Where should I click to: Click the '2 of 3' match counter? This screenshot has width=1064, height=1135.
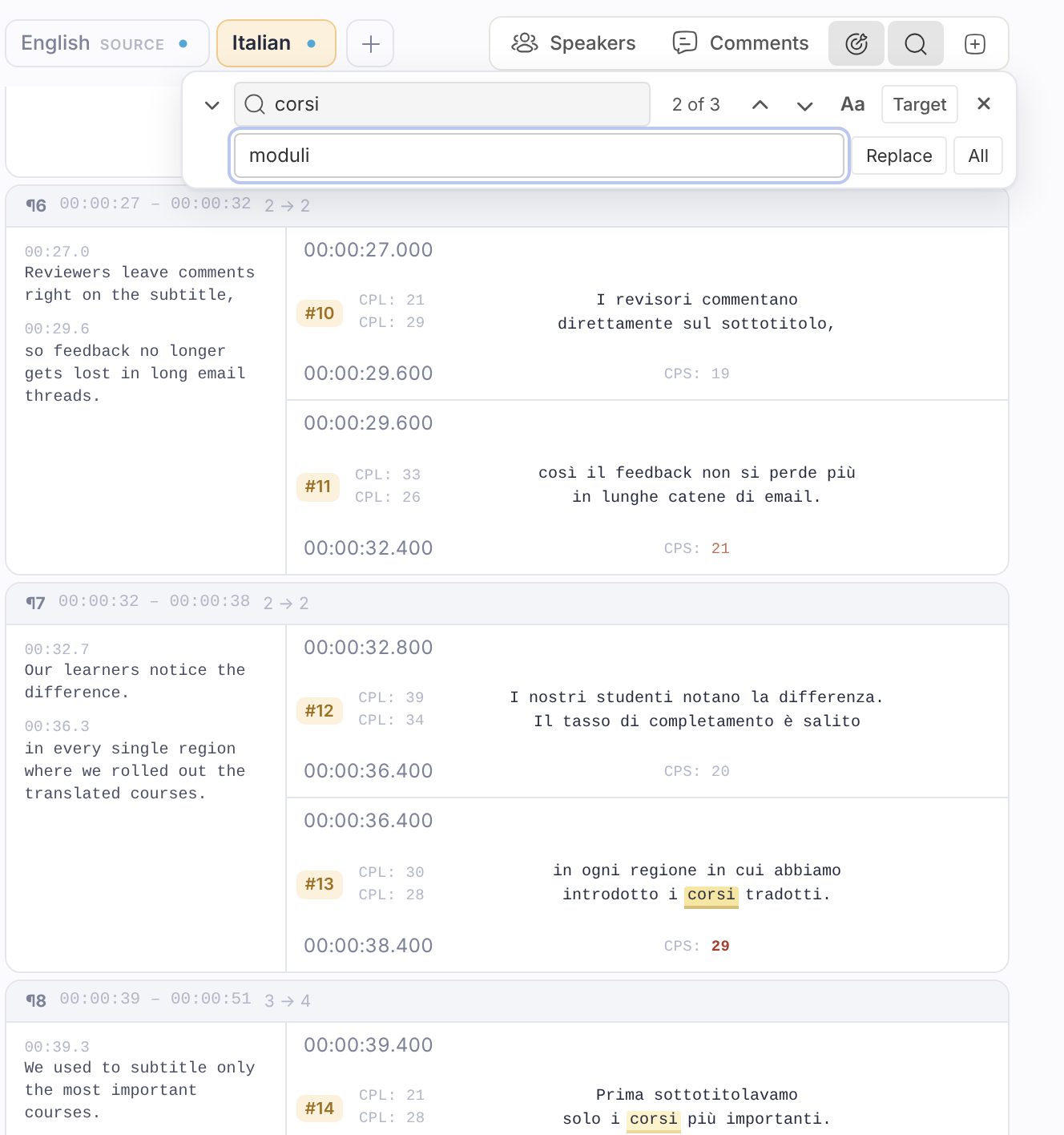(696, 105)
